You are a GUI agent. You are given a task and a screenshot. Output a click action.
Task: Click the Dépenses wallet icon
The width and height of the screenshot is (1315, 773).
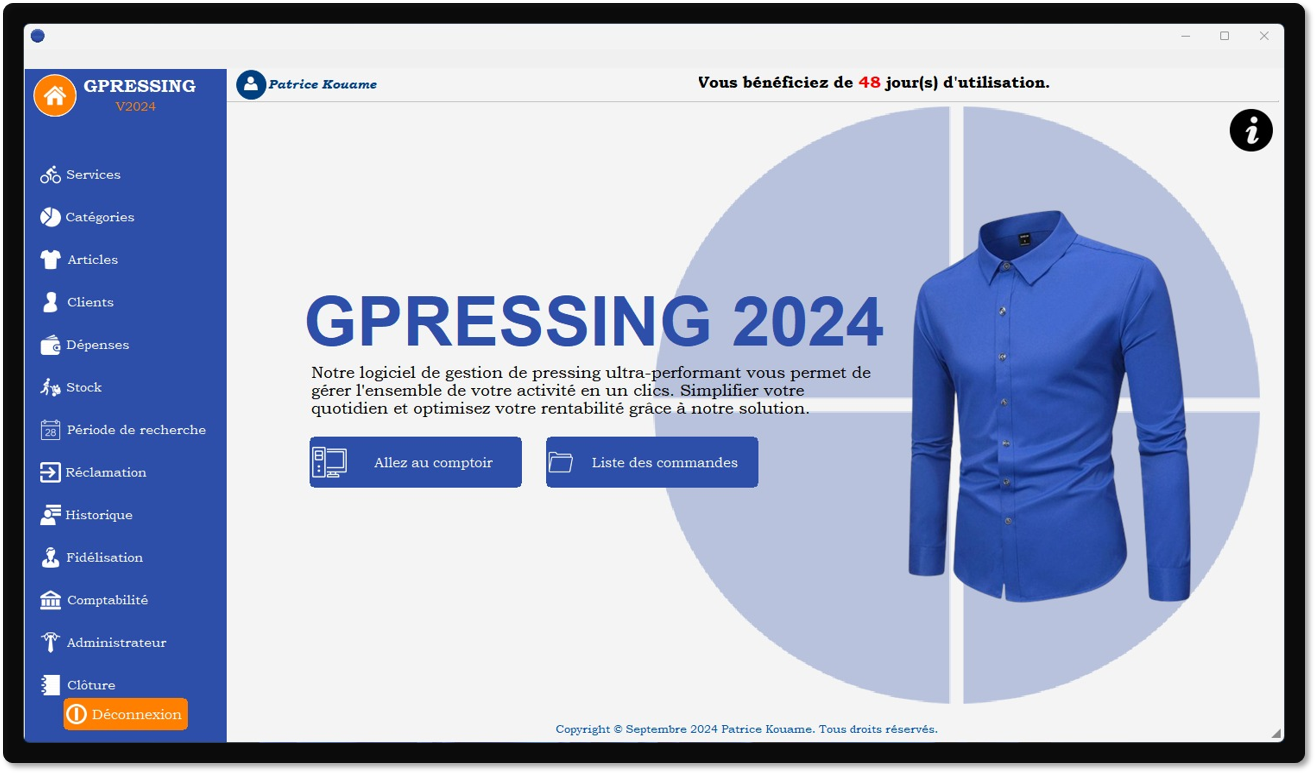[x=50, y=345]
